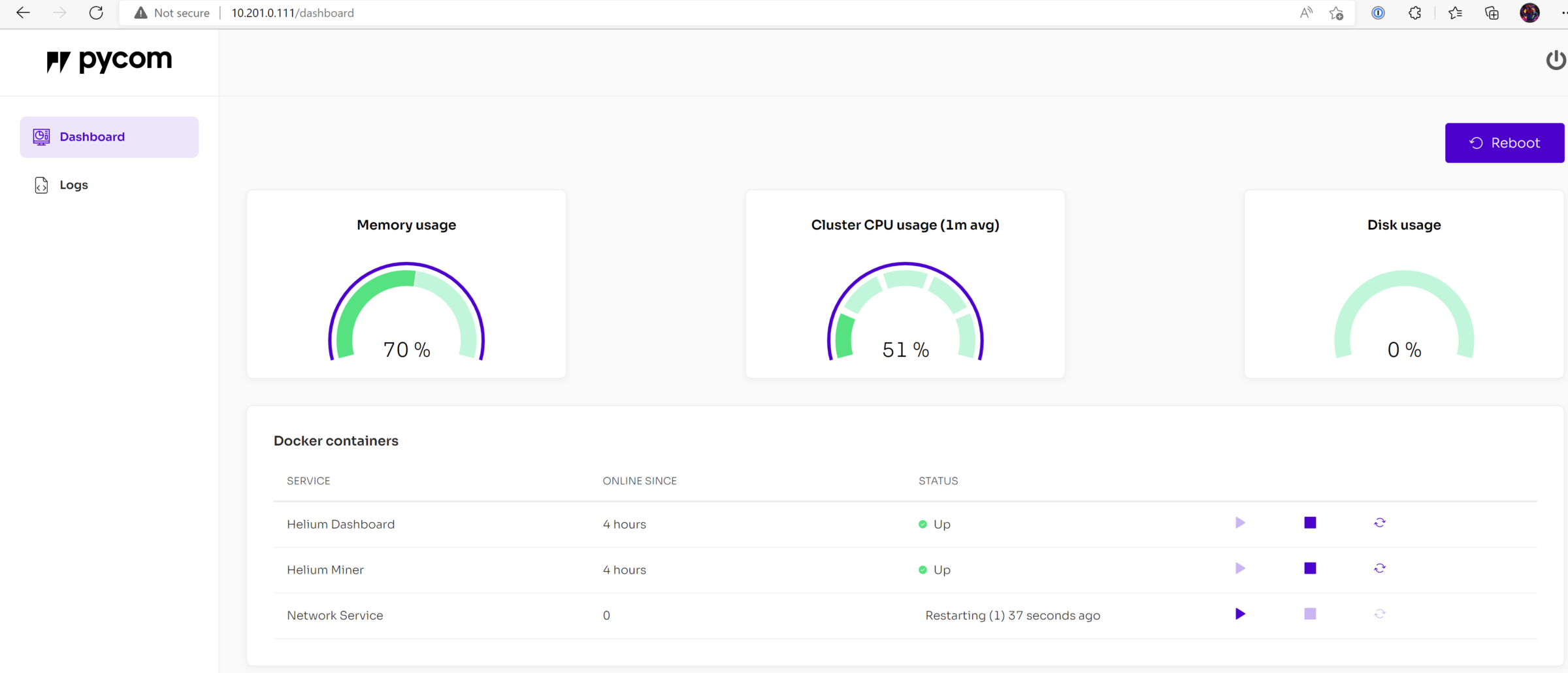The width and height of the screenshot is (1568, 673).
Task: Click the pycom logo
Action: coord(109,61)
